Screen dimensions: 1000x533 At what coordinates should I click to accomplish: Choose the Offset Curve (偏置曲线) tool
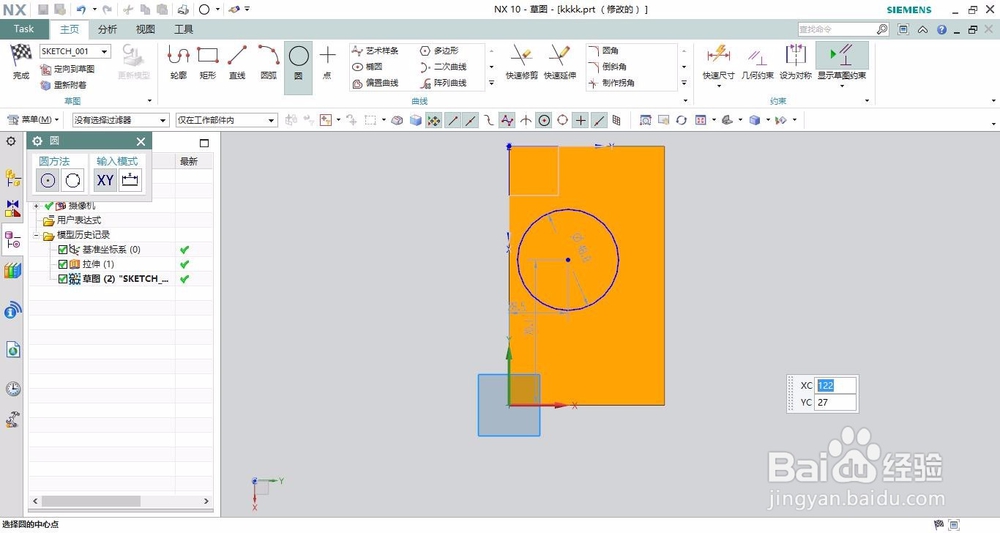pyautogui.click(x=376, y=83)
